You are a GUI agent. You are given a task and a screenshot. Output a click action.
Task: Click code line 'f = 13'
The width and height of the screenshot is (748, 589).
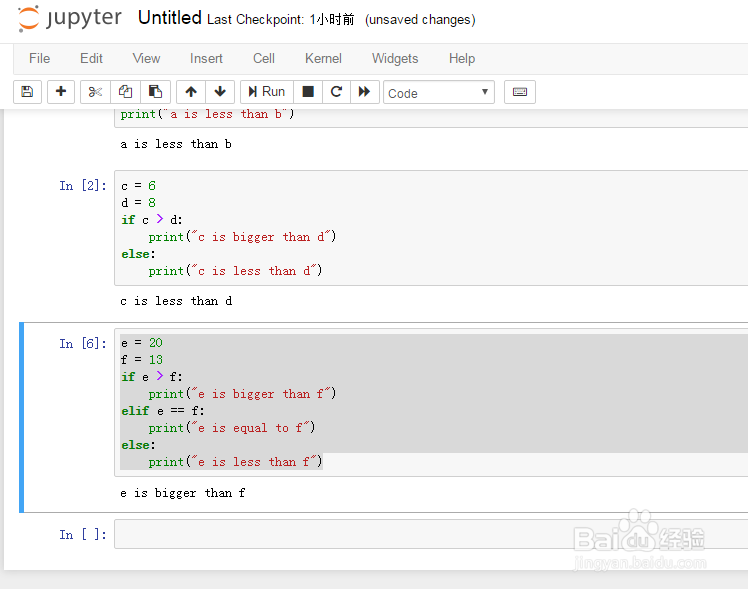(142, 360)
